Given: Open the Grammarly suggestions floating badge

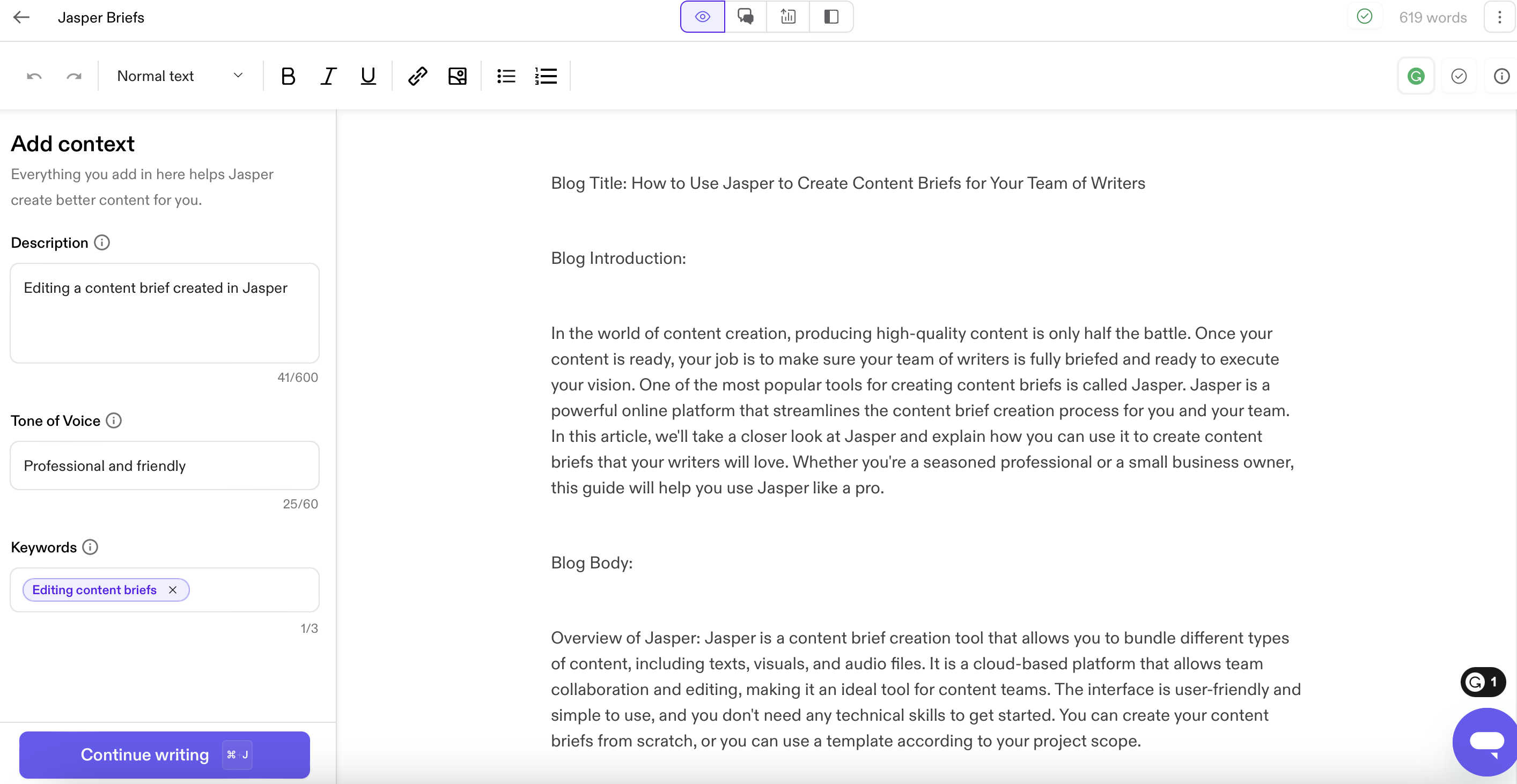Looking at the screenshot, I should click(x=1483, y=682).
